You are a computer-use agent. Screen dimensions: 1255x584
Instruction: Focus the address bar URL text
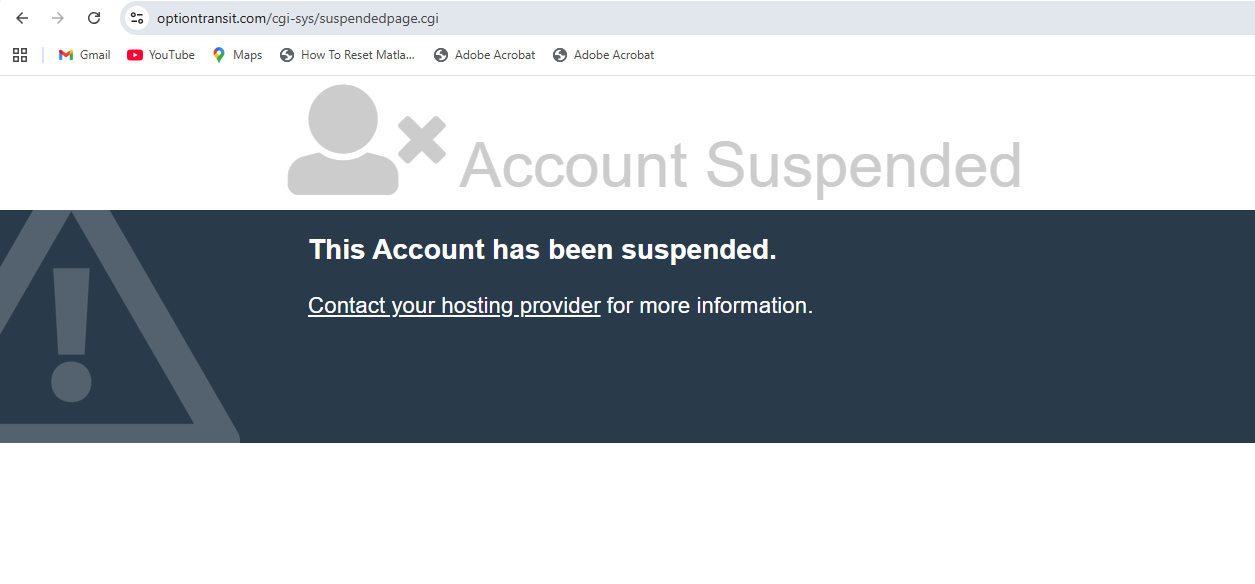(x=298, y=18)
